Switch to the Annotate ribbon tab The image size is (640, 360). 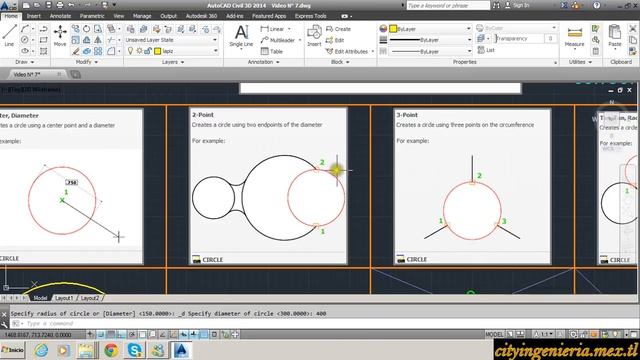point(60,16)
